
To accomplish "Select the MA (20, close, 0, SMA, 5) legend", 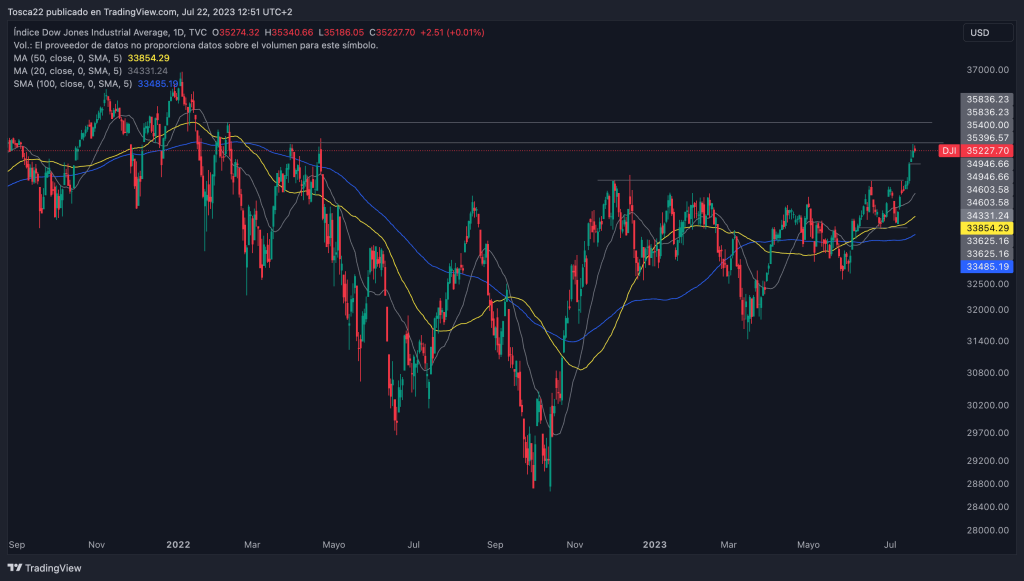I will click(x=68, y=71).
